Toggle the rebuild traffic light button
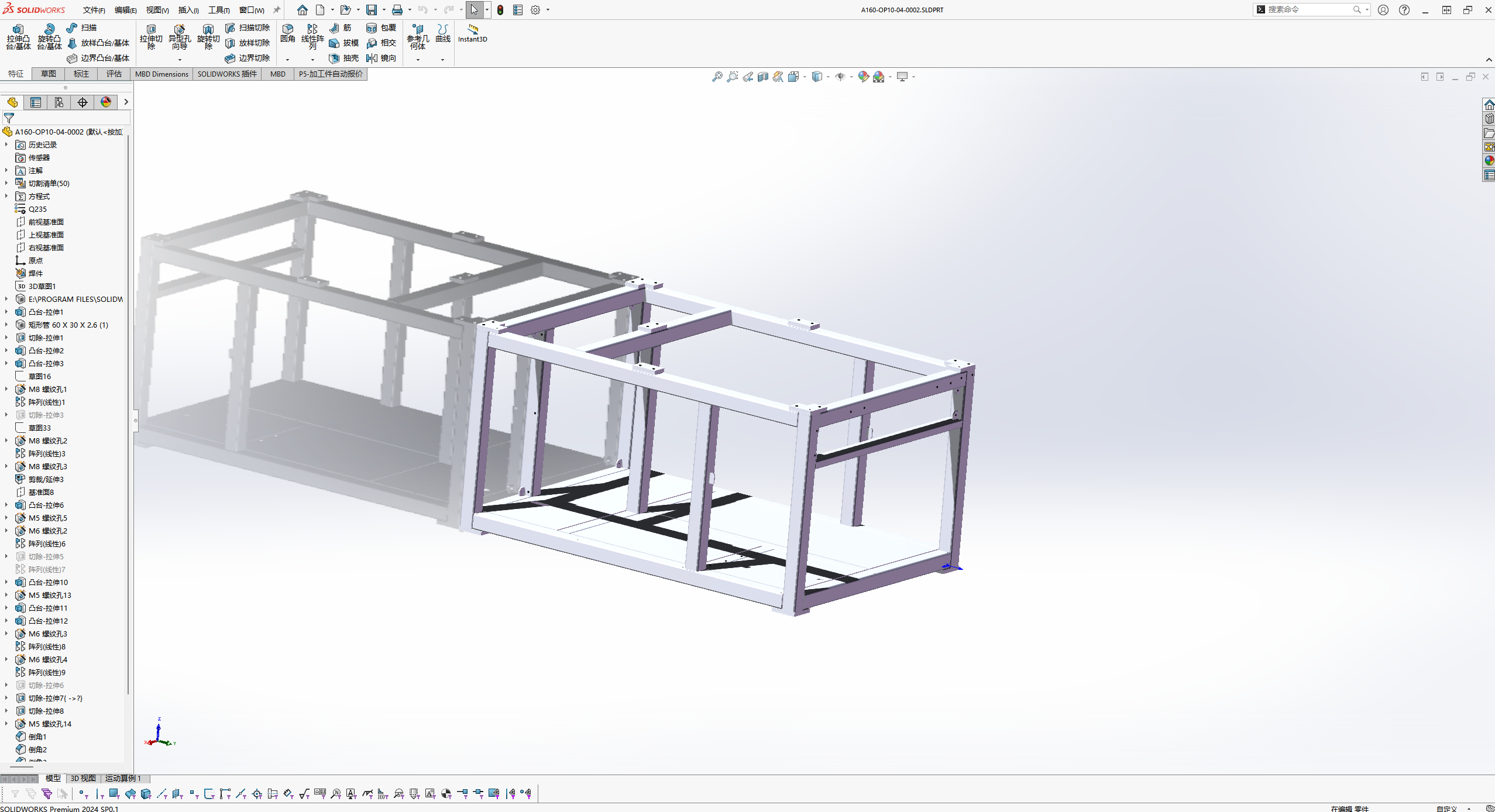Viewport: 1495px width, 812px height. point(500,10)
